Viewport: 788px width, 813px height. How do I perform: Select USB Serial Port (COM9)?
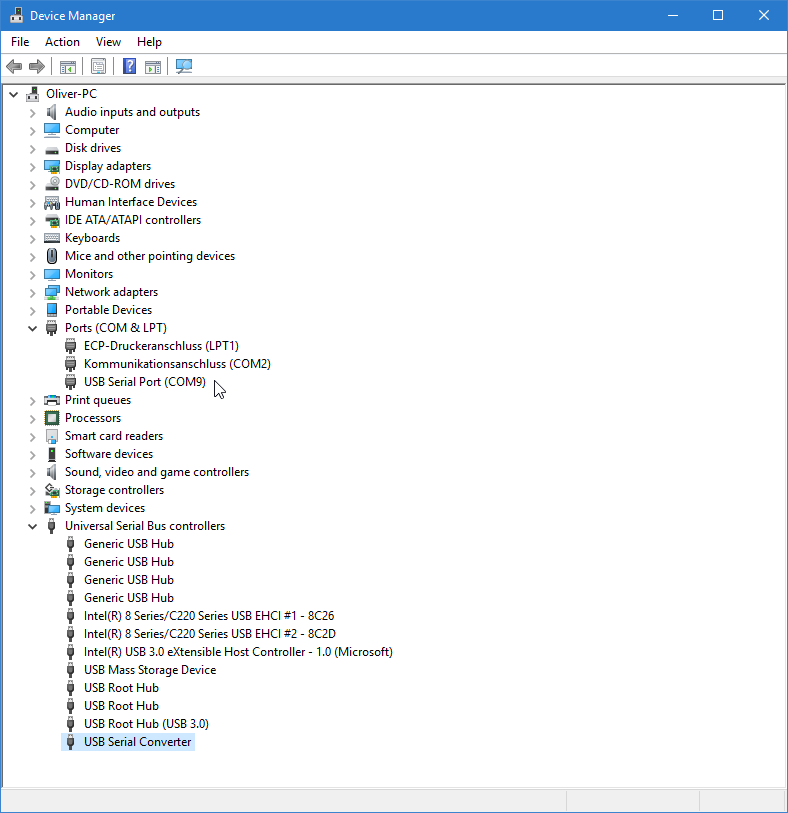[x=144, y=382]
